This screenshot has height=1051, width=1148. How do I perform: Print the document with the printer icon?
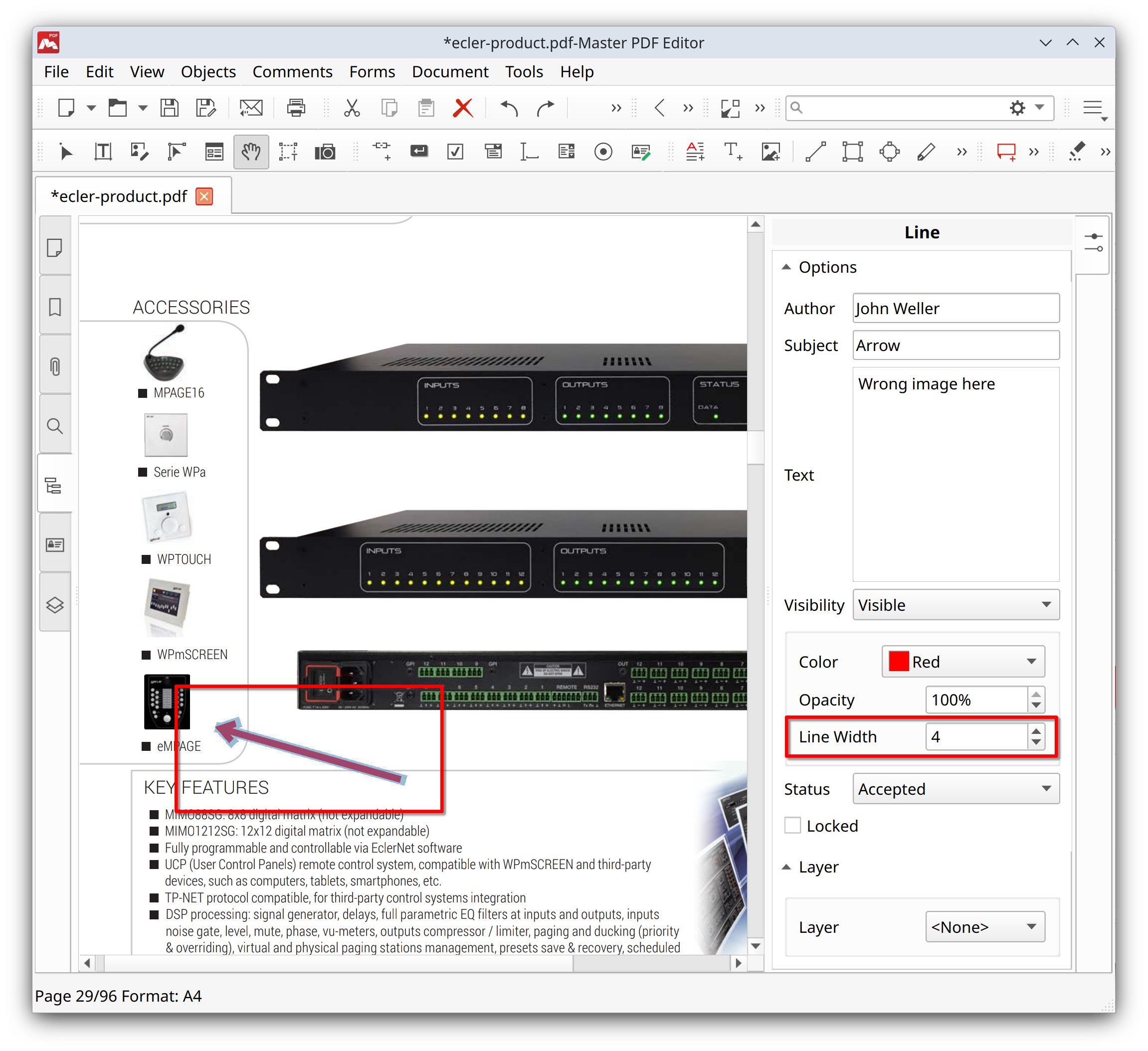(296, 108)
